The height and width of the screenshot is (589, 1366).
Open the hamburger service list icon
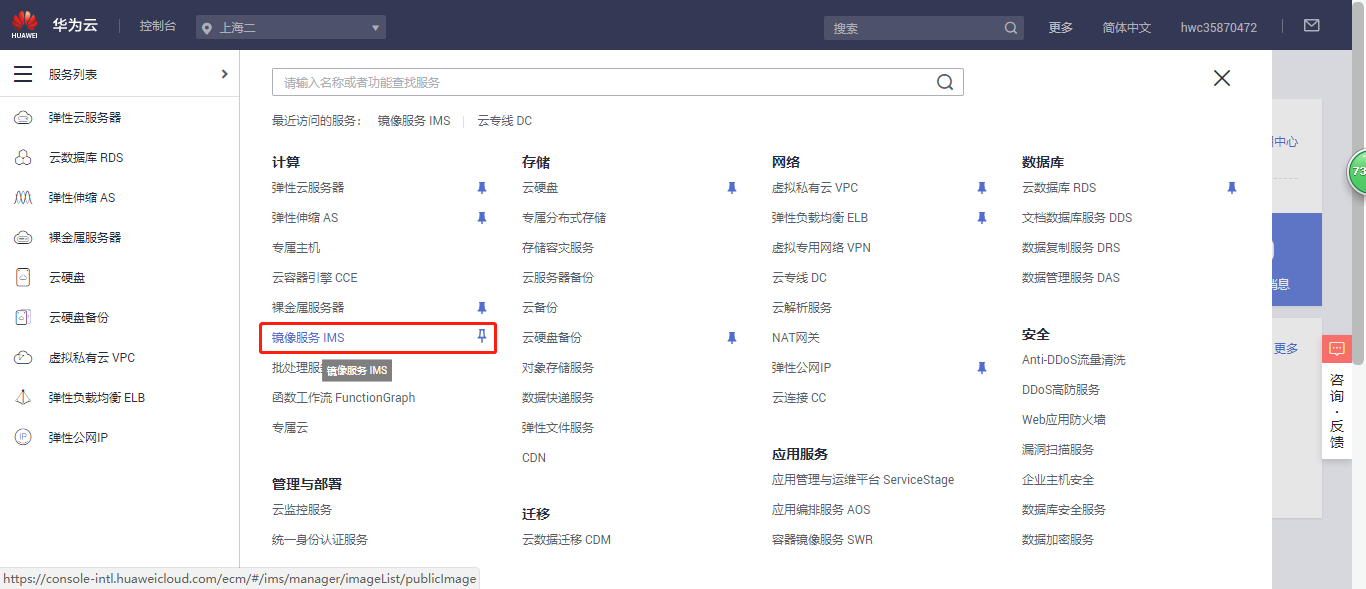pos(23,74)
